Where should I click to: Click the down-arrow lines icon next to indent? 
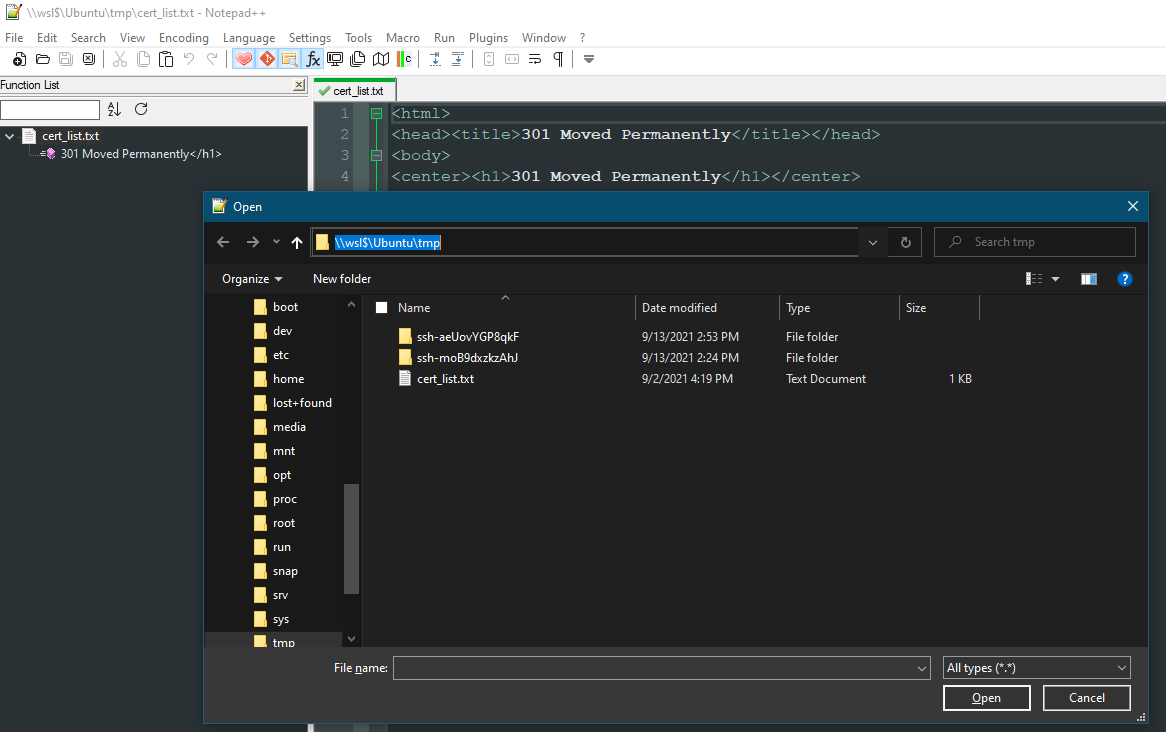[x=458, y=60]
